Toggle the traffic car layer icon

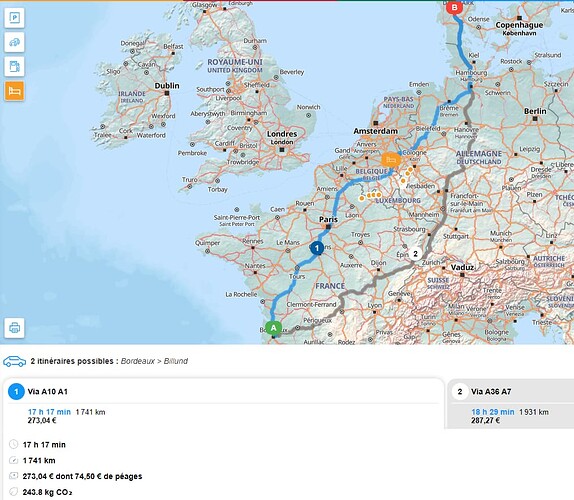coord(14,42)
